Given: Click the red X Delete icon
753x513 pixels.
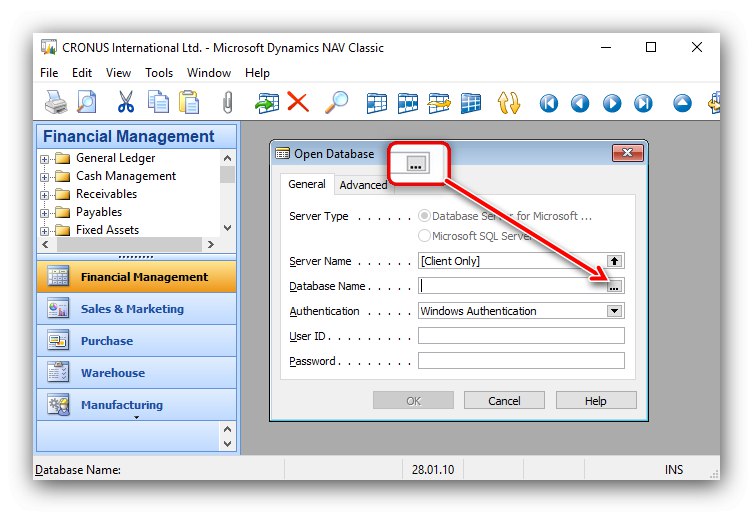Looking at the screenshot, I should (298, 102).
